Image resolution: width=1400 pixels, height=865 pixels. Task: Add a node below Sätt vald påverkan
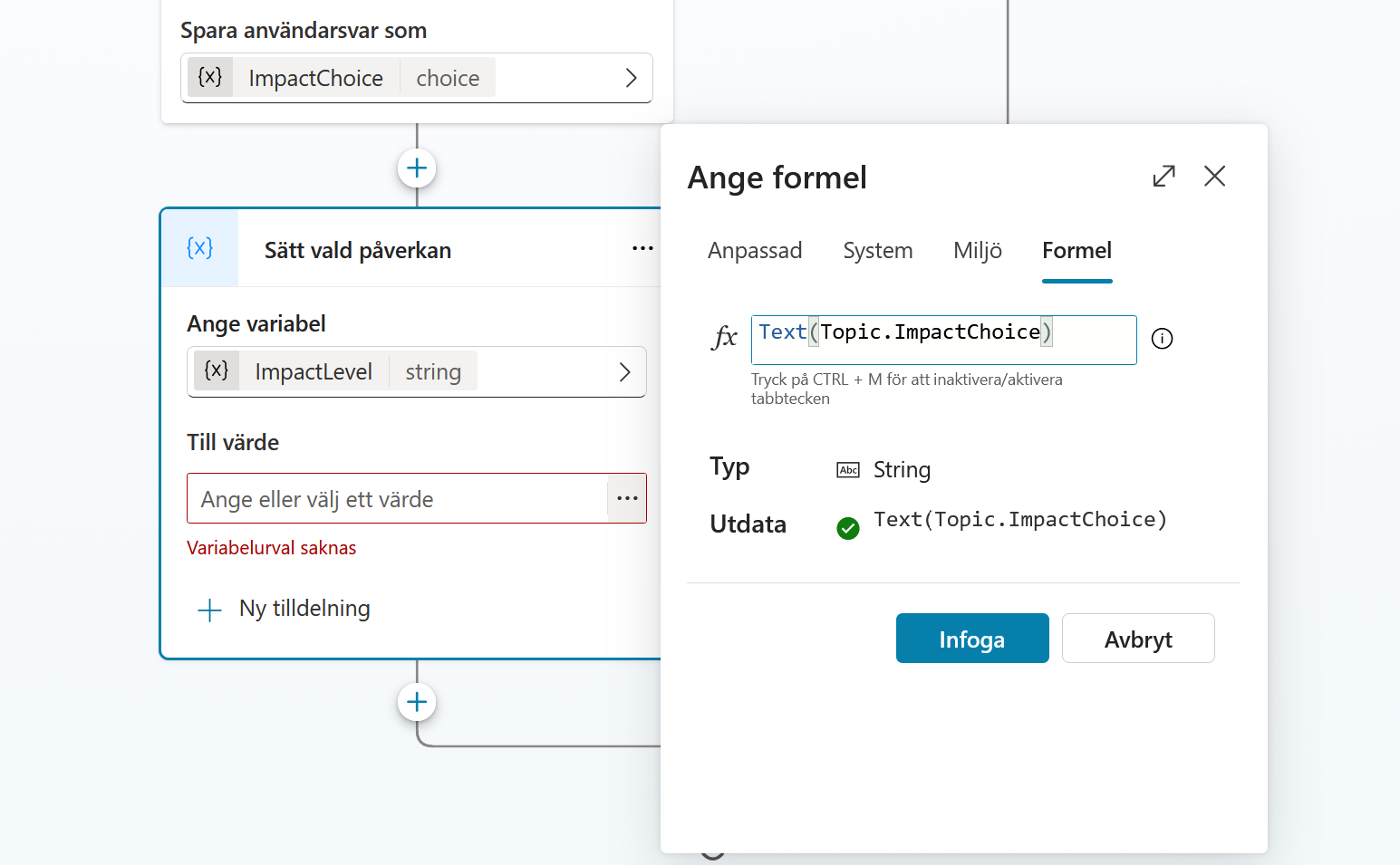417,702
